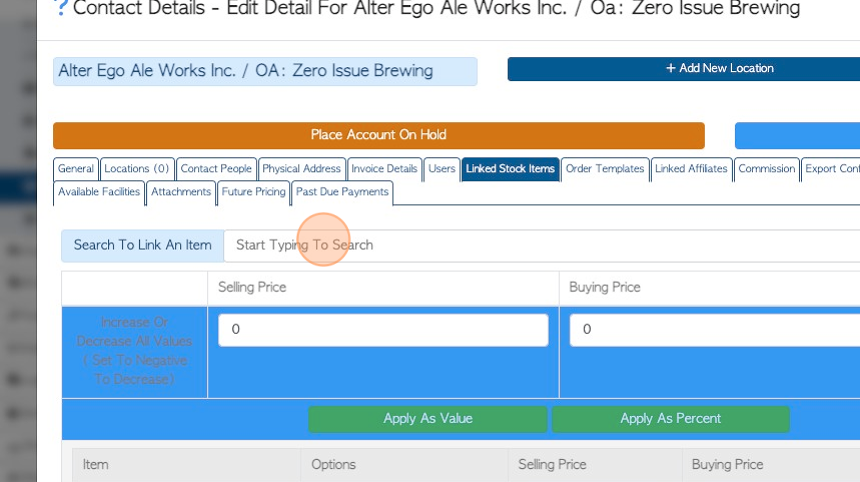Open the Contact People tab
This screenshot has height=482, width=860.
[x=216, y=169]
